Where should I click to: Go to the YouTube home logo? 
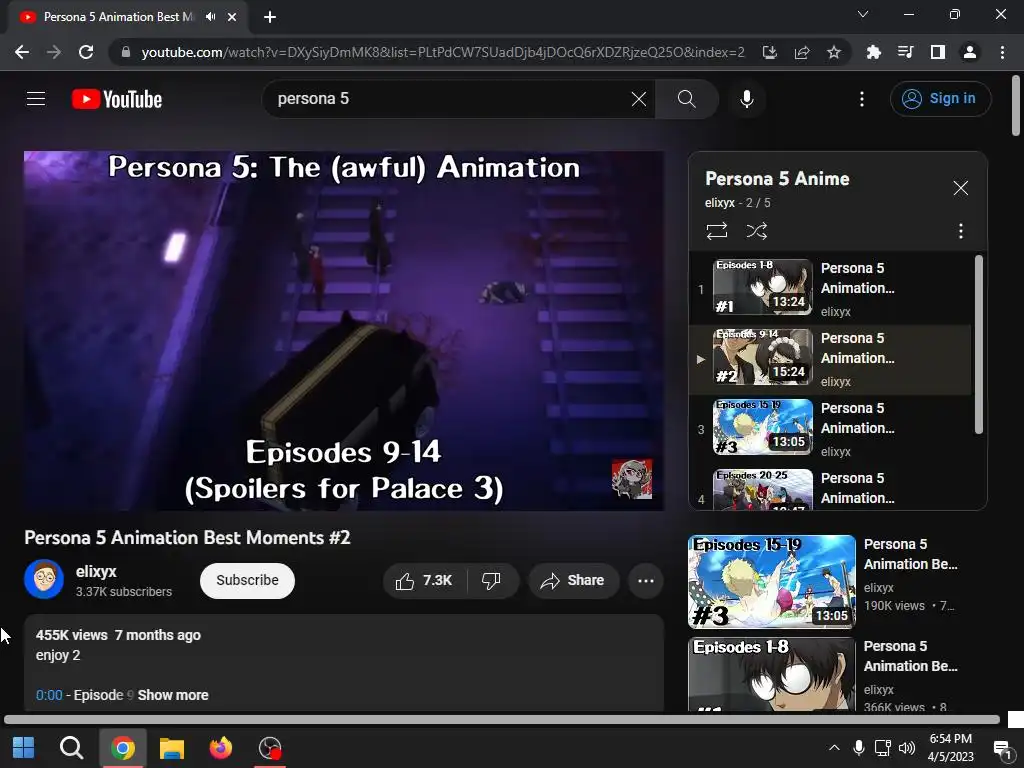click(x=117, y=99)
